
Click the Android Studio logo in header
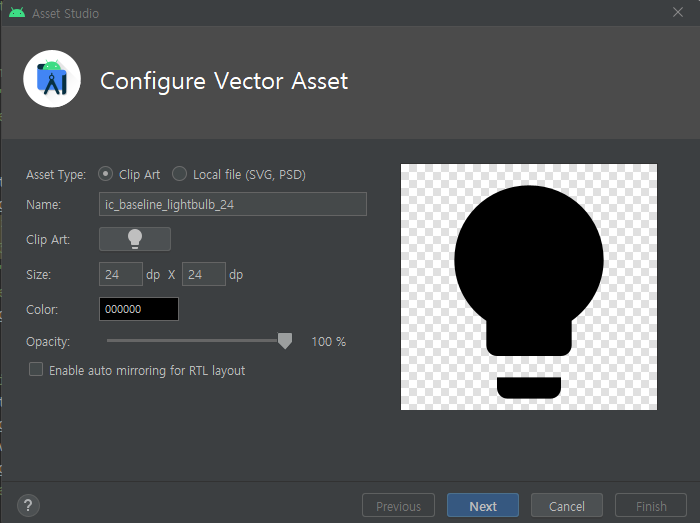click(x=52, y=79)
